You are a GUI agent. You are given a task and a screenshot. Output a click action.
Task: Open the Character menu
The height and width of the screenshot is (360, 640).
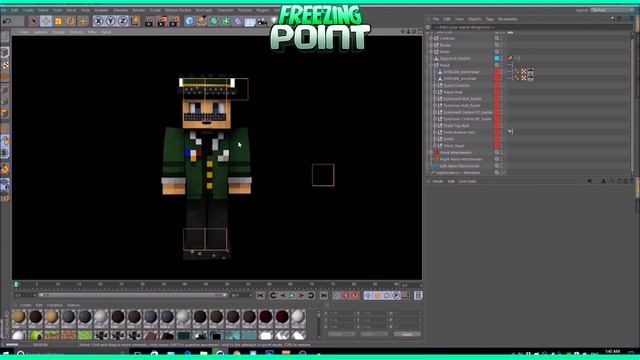coord(225,10)
